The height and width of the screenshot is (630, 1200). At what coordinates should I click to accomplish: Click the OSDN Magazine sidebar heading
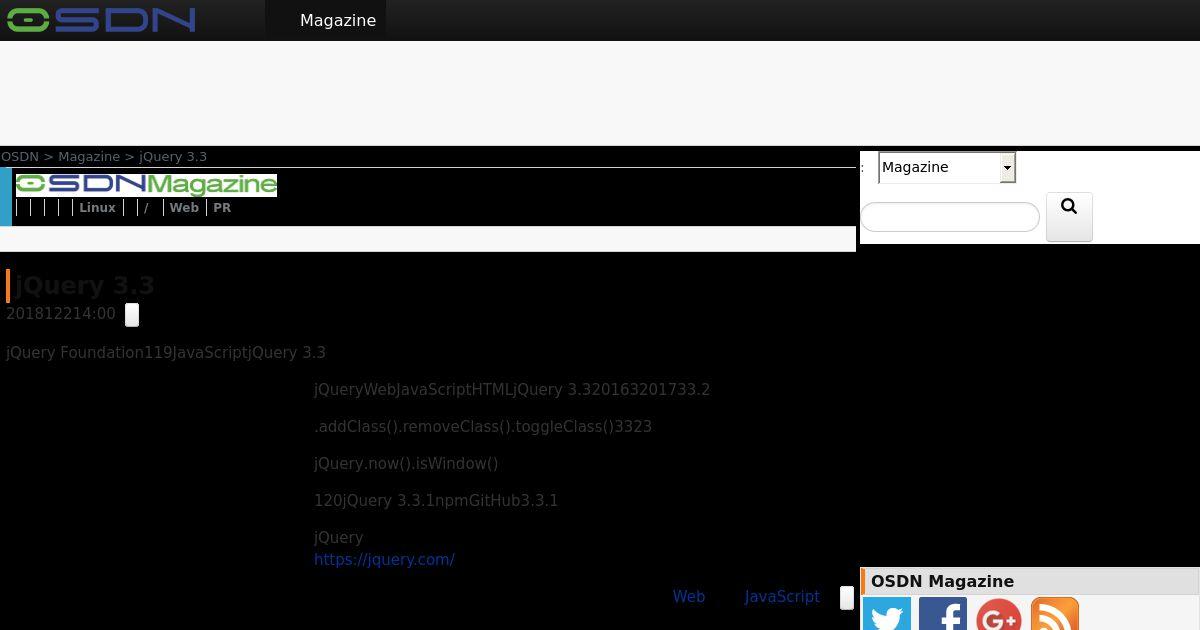click(942, 582)
